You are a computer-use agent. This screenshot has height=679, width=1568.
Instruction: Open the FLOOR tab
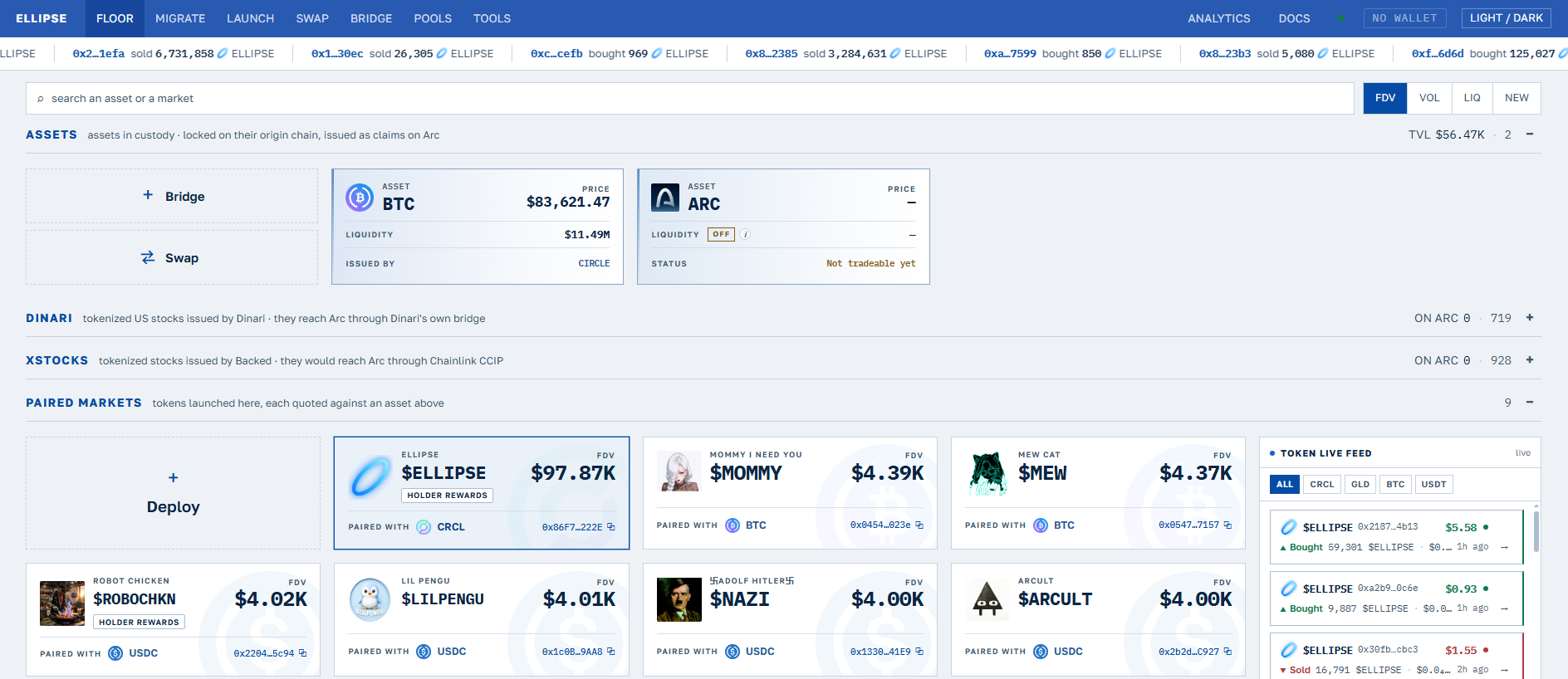pyautogui.click(x=115, y=18)
